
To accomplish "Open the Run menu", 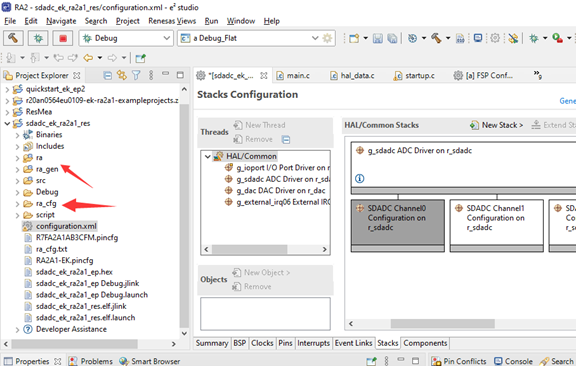I will point(211,21).
